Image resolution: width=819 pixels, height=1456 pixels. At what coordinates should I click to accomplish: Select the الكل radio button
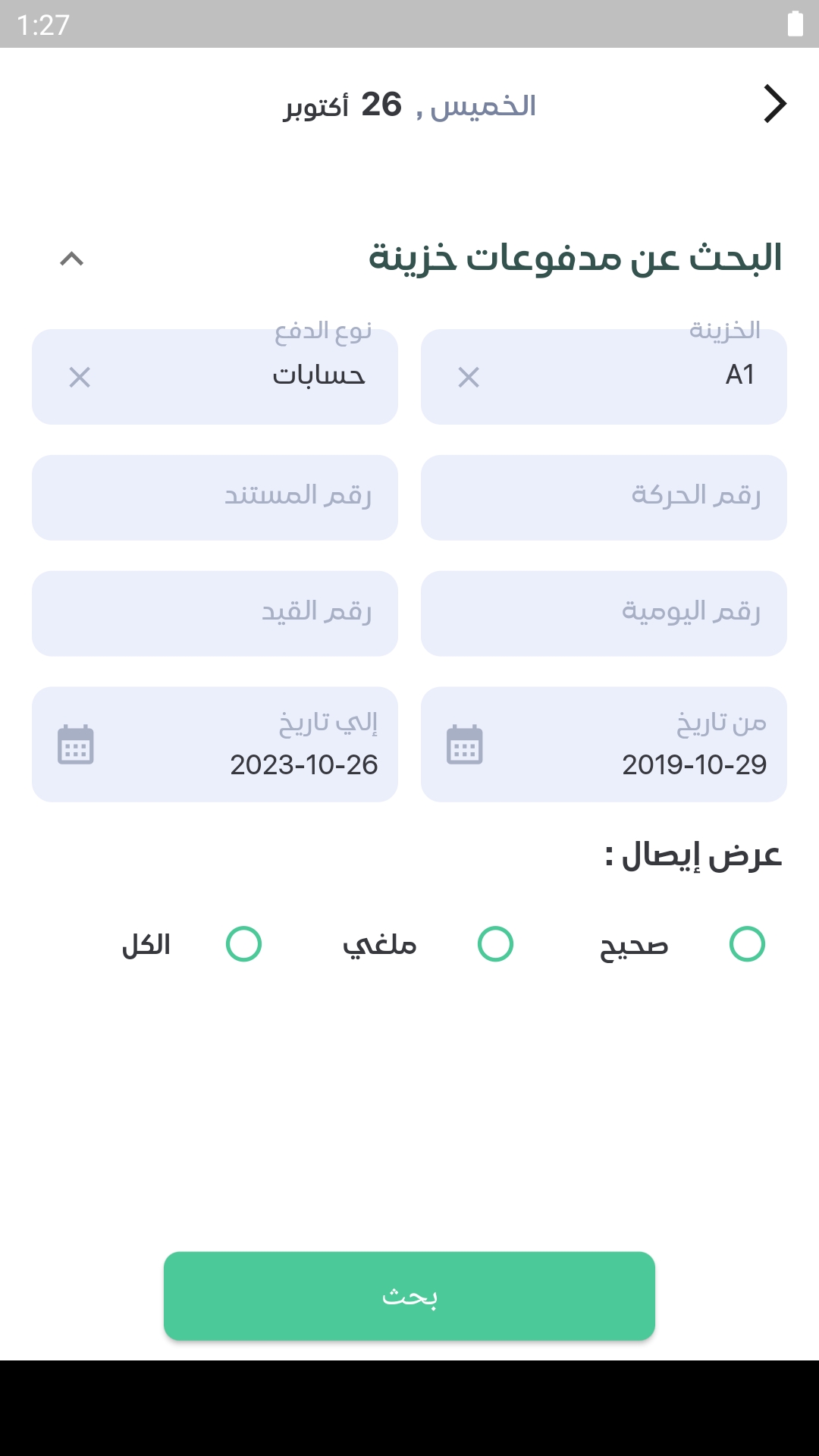click(x=243, y=944)
